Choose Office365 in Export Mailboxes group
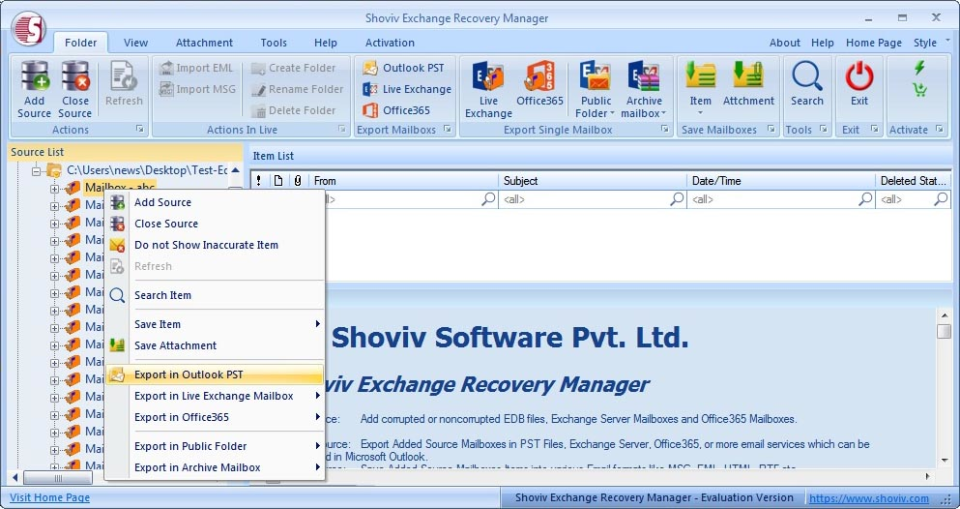960x509 pixels. coord(397,110)
